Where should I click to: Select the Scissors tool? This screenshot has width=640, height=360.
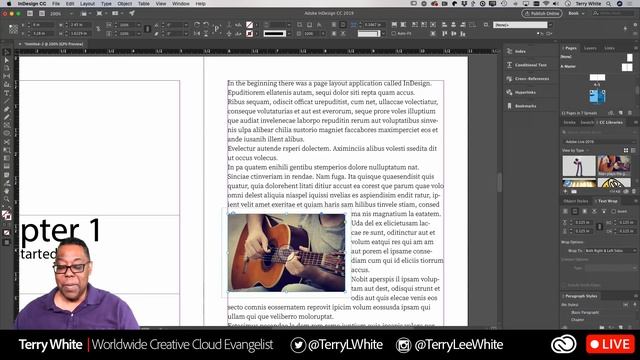(x=7, y=142)
